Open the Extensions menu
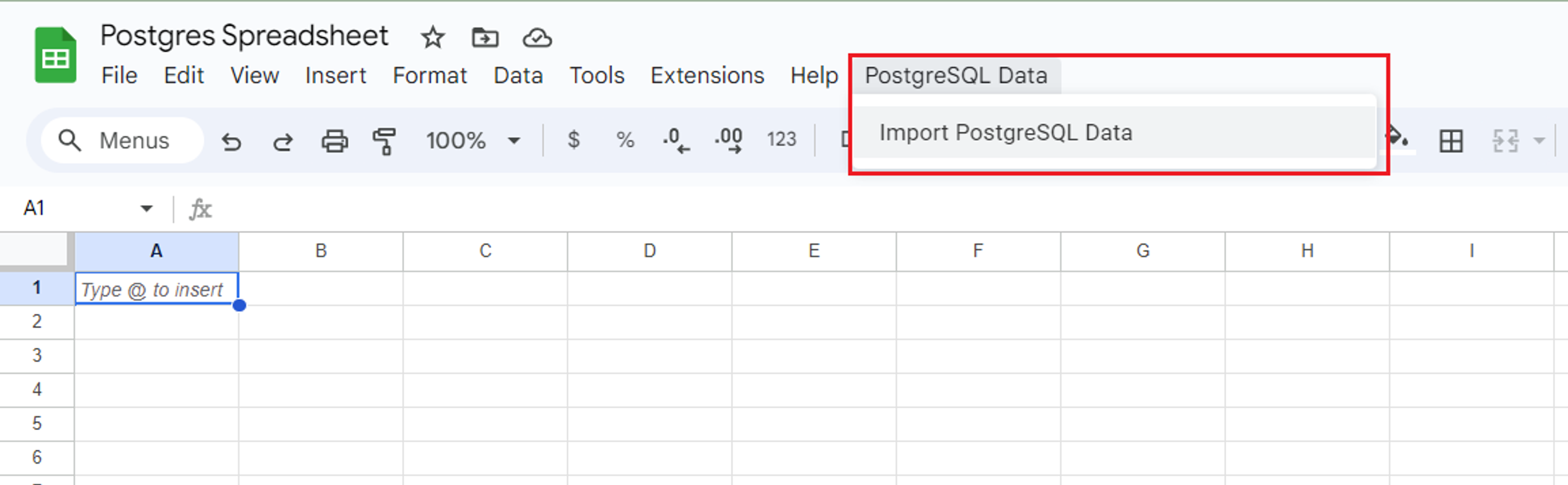The width and height of the screenshot is (1568, 485). click(x=708, y=76)
